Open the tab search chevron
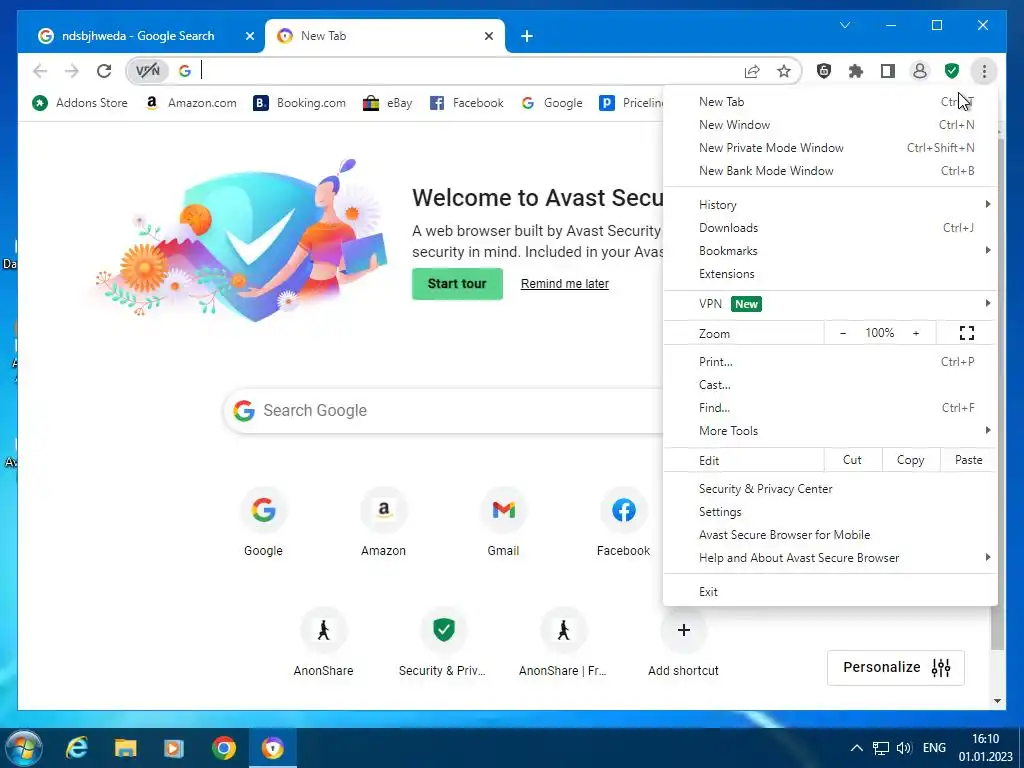Screen dimensions: 1024x768 click(x=845, y=25)
